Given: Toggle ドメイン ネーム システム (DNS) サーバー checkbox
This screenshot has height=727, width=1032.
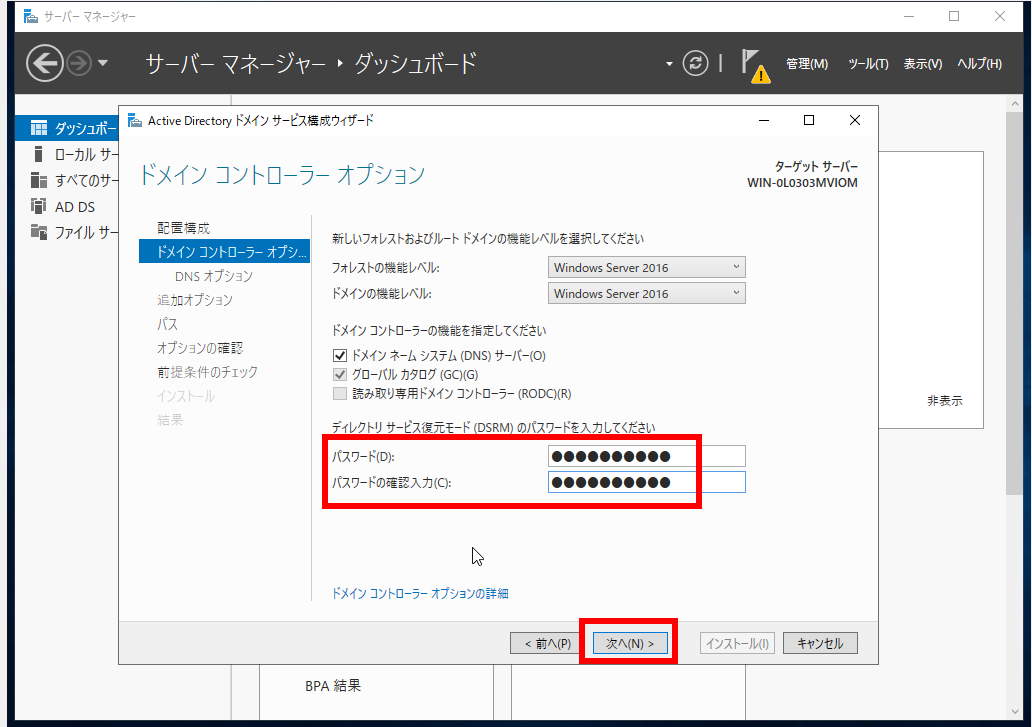Looking at the screenshot, I should coord(340,356).
